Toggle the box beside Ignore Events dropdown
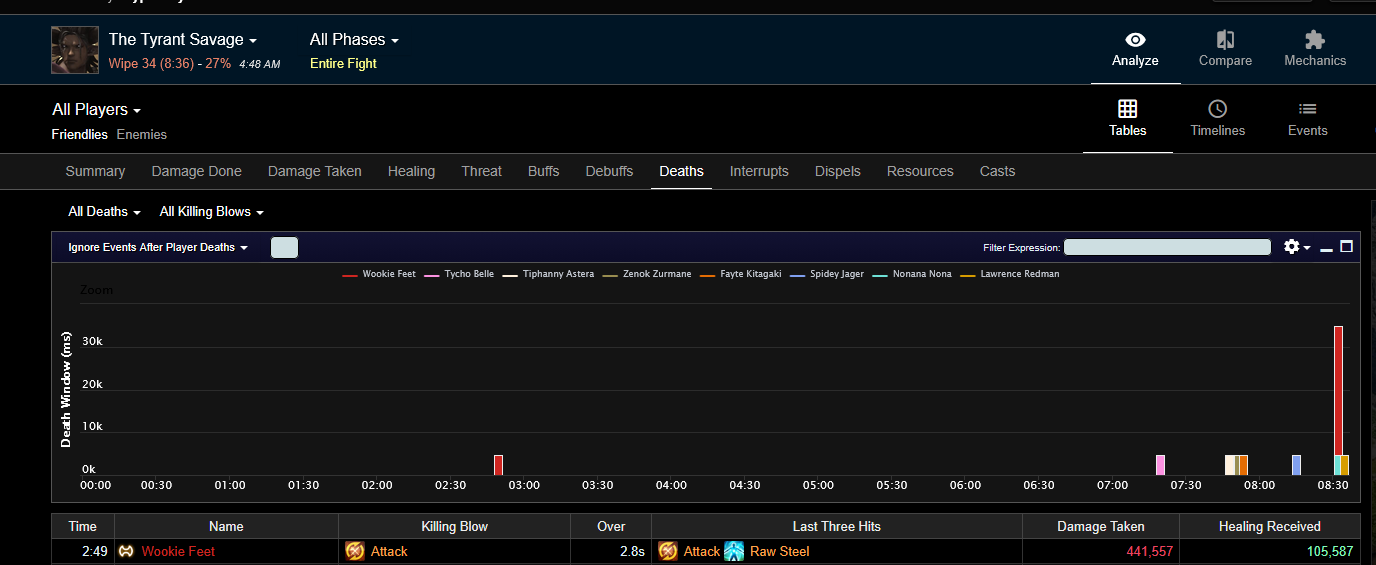 tap(284, 247)
